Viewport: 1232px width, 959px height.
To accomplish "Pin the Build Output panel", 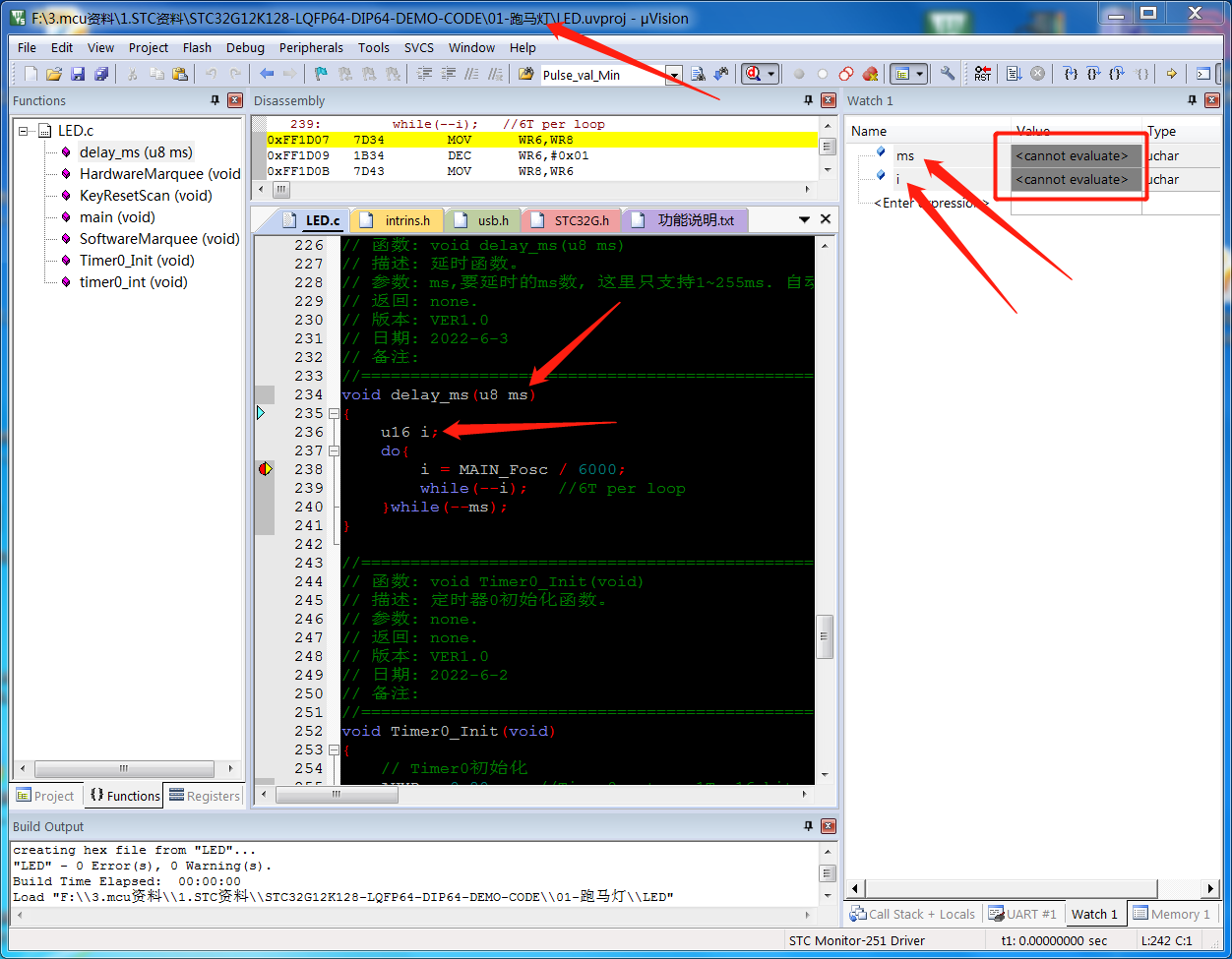I will [x=809, y=826].
